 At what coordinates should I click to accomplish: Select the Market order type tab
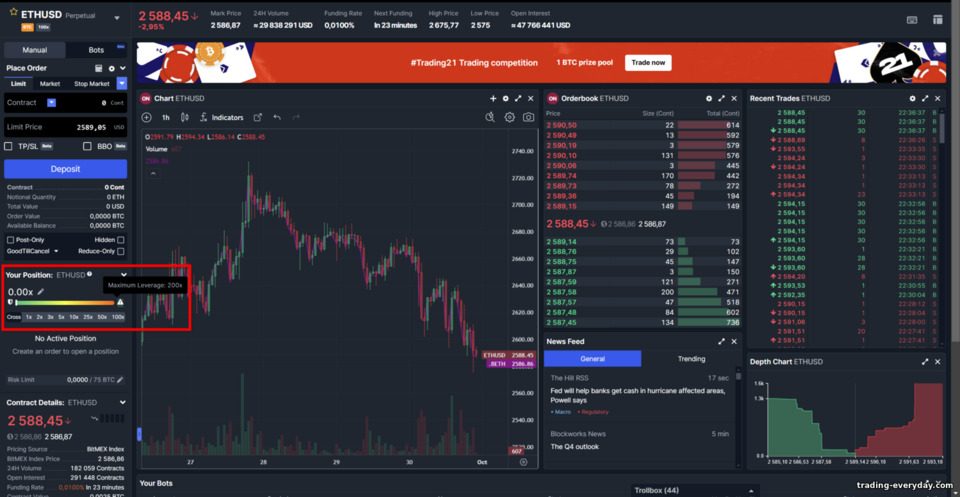coord(50,83)
